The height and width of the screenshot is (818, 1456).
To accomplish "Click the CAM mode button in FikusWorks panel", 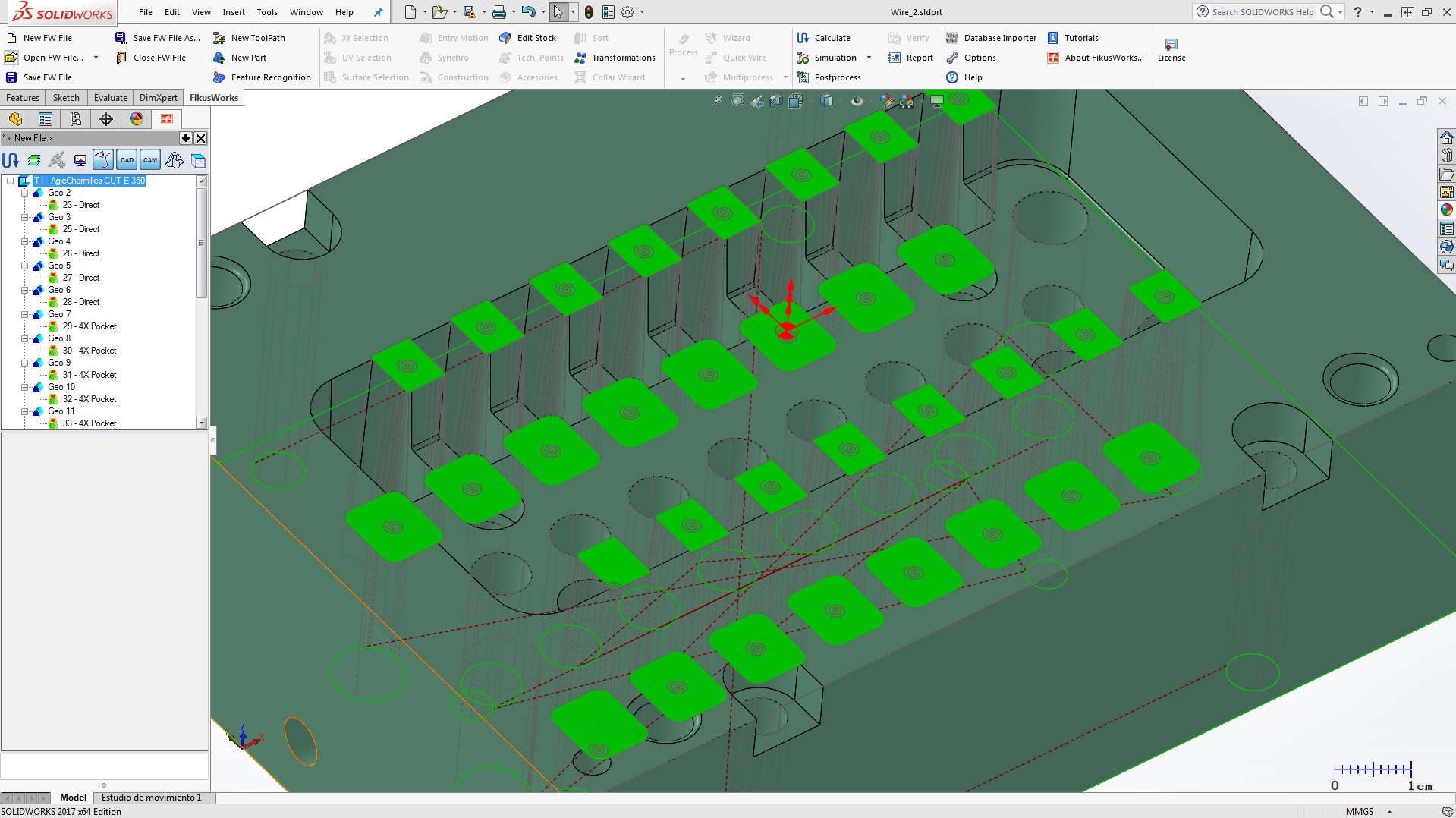I will point(149,160).
